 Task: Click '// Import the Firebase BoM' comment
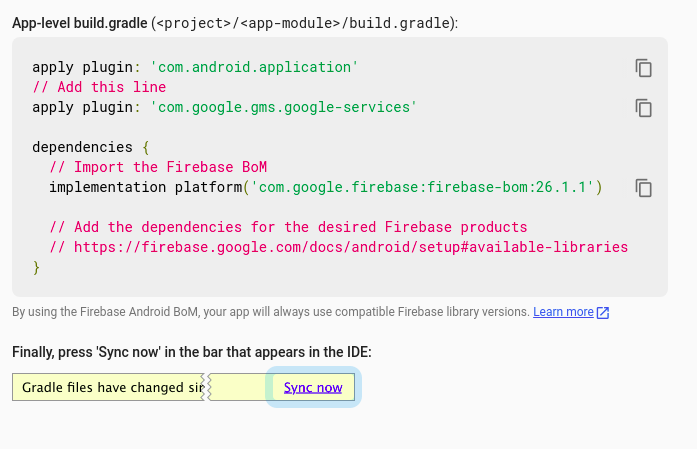pos(158,167)
